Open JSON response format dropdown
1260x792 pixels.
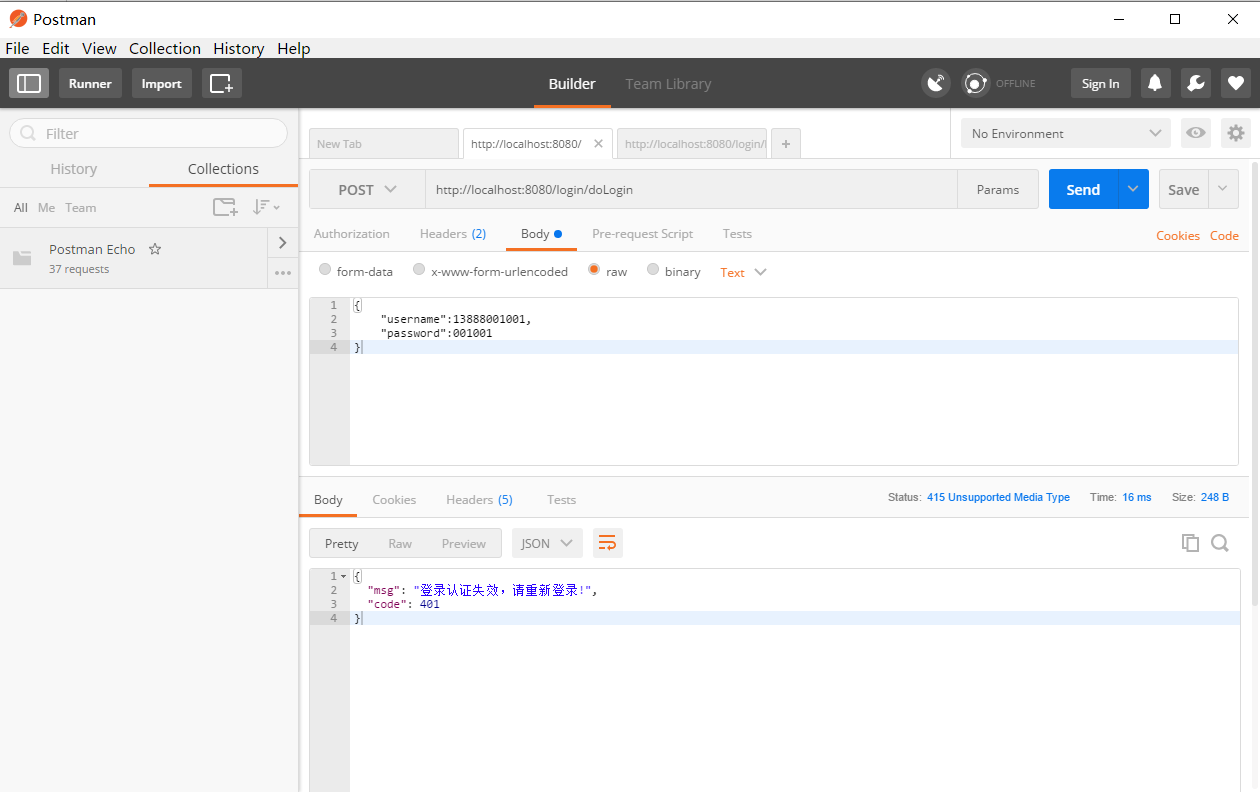tap(547, 543)
